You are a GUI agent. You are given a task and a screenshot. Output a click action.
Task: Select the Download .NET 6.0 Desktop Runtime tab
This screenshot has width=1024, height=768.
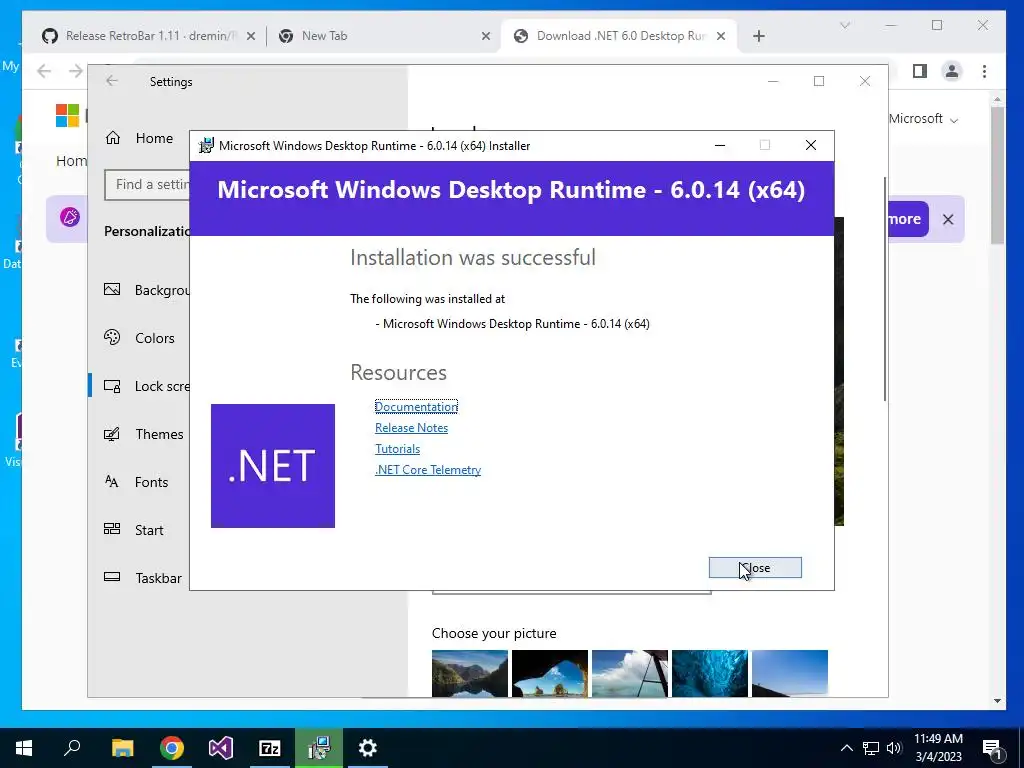point(618,36)
